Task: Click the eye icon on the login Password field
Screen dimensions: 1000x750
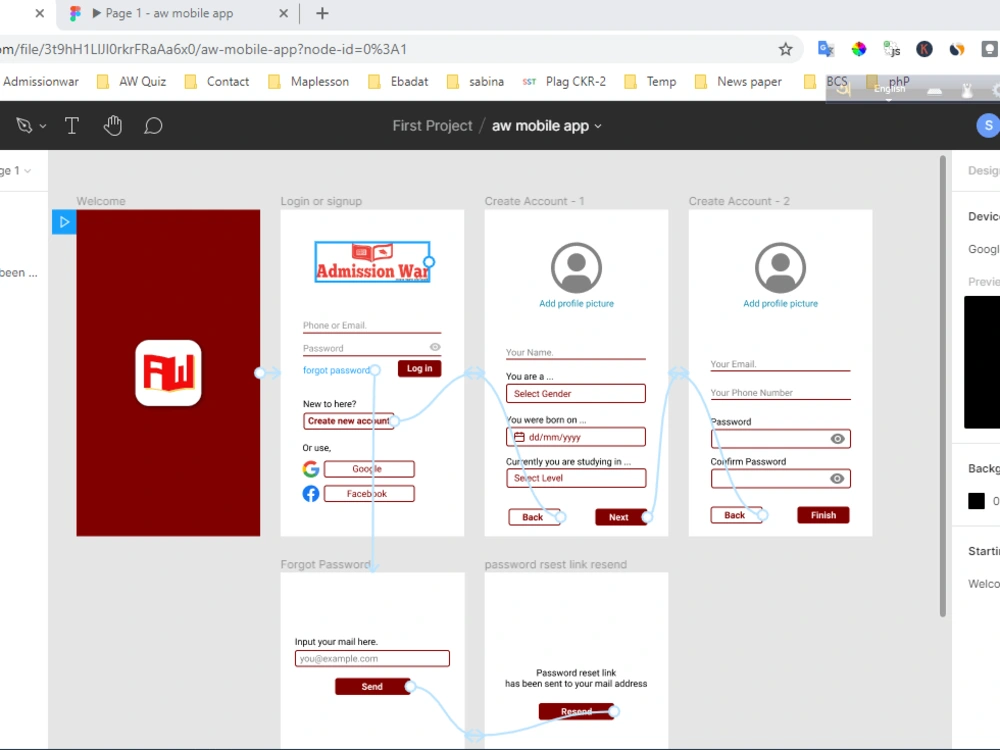Action: [x=434, y=347]
